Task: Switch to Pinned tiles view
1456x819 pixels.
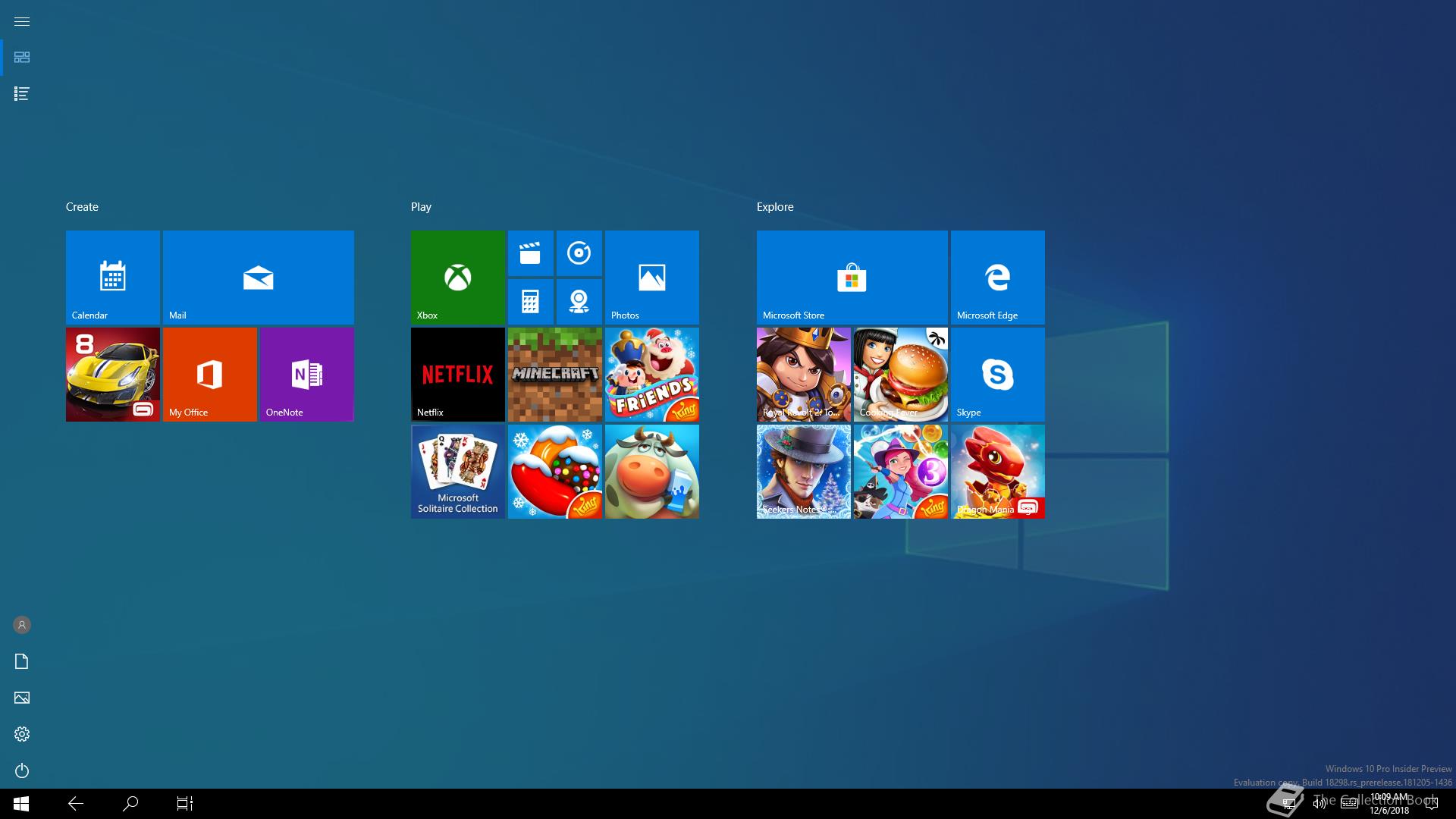Action: [x=22, y=58]
